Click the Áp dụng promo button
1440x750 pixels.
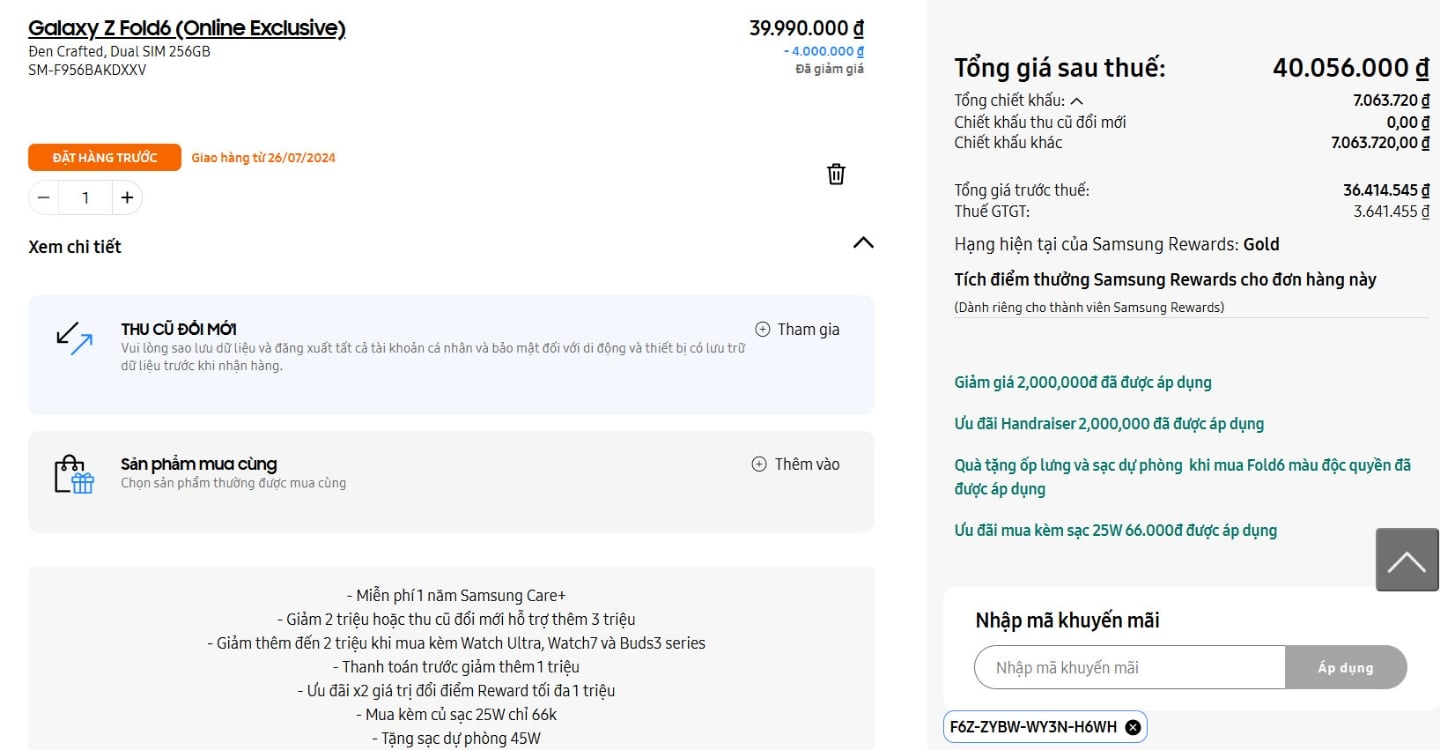pos(1345,667)
